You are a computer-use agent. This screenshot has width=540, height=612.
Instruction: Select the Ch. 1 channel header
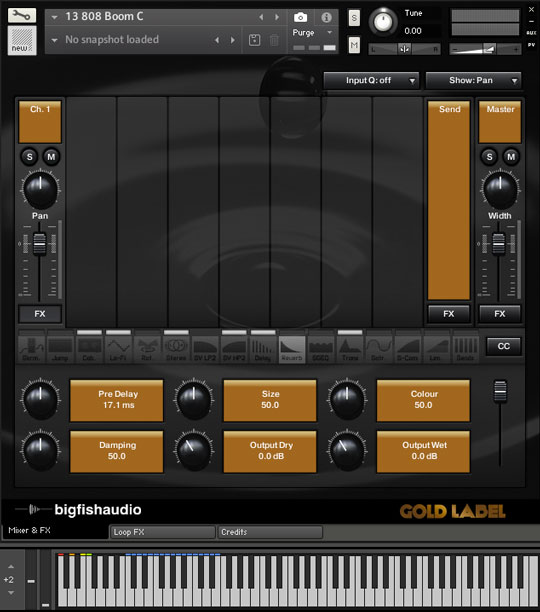pyautogui.click(x=40, y=122)
